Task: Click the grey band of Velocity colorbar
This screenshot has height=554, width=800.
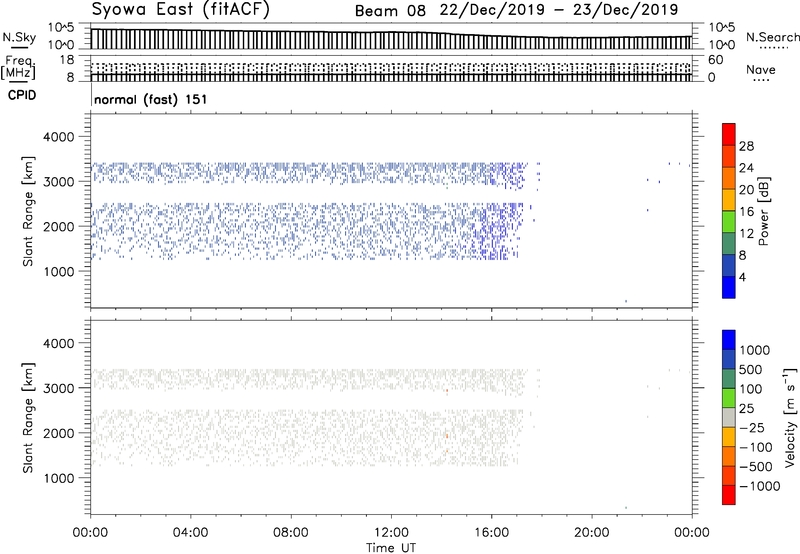Action: (729, 417)
